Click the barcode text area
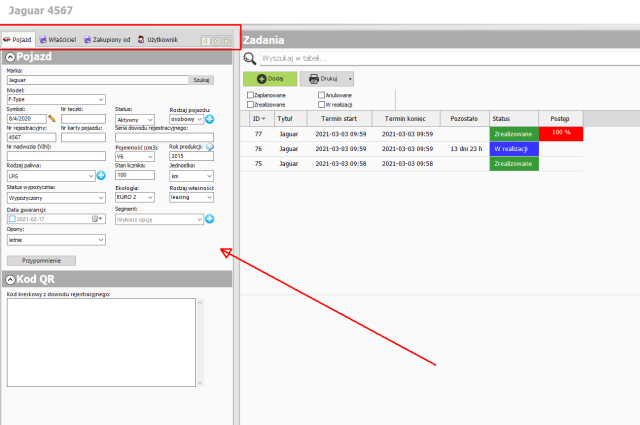640x425 pixels. [x=101, y=343]
